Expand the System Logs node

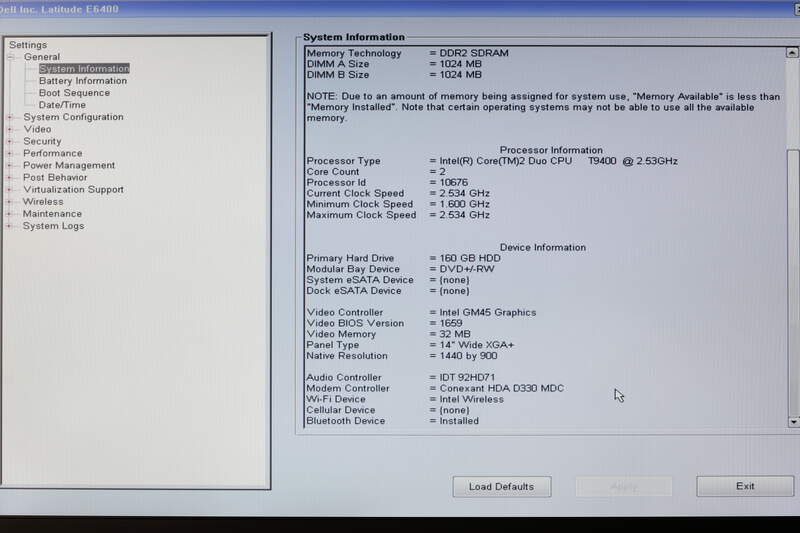click(10, 225)
